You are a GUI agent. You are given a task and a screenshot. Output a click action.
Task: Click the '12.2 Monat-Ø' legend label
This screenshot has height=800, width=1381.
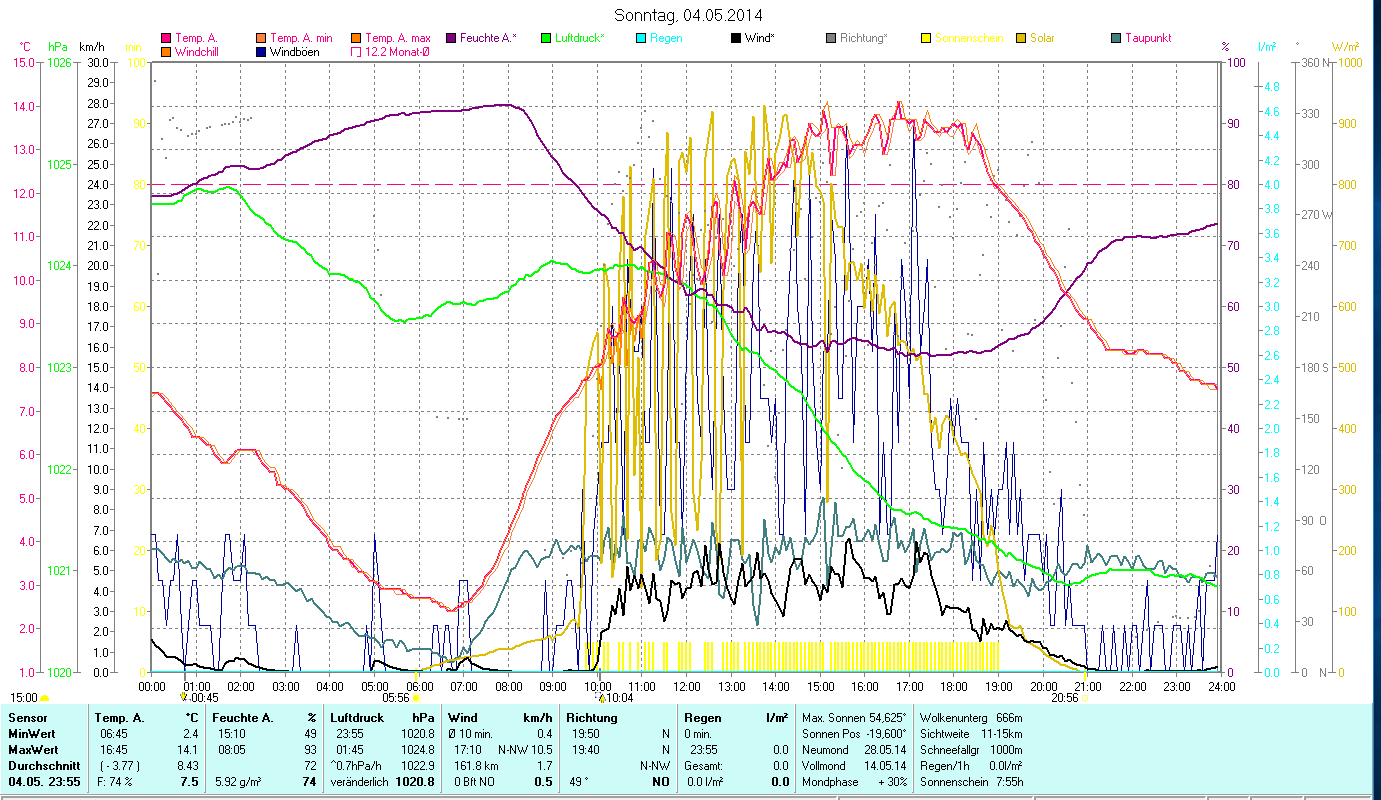coord(398,51)
